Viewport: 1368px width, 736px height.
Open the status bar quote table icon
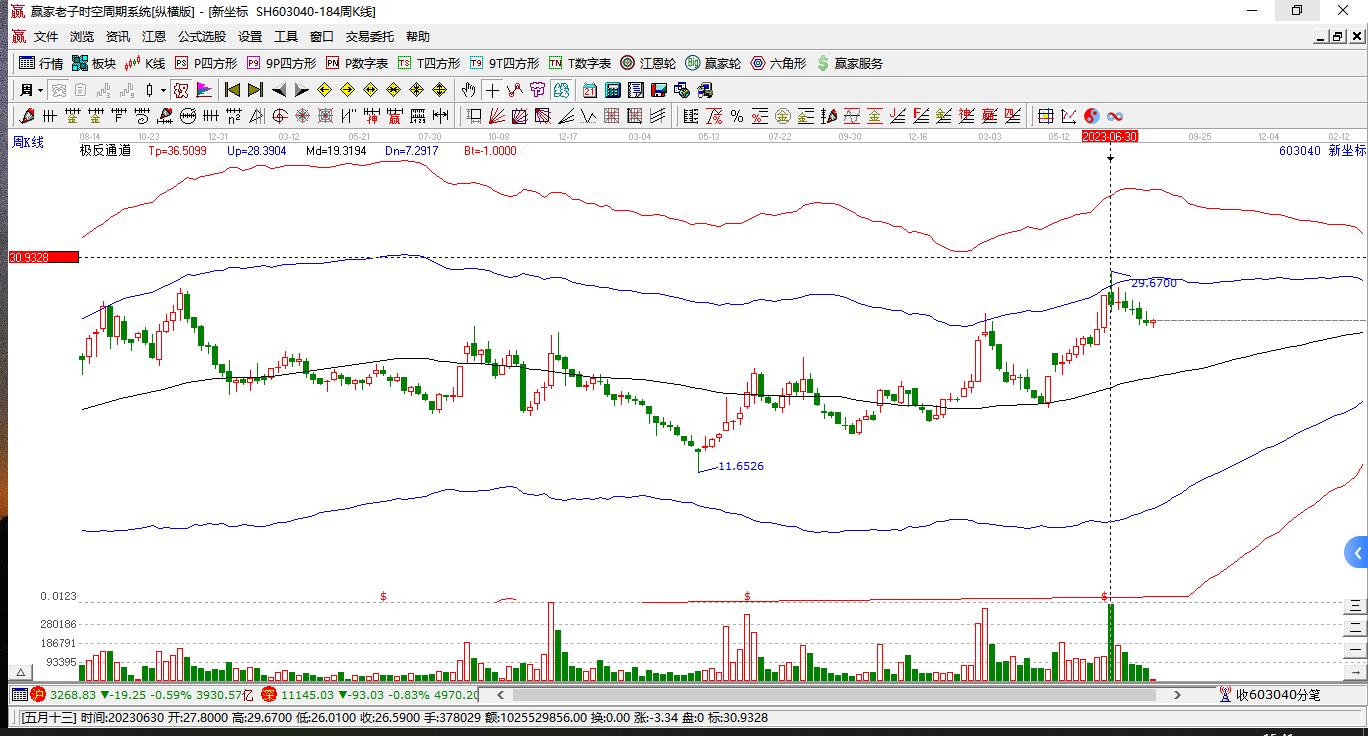tap(19, 695)
